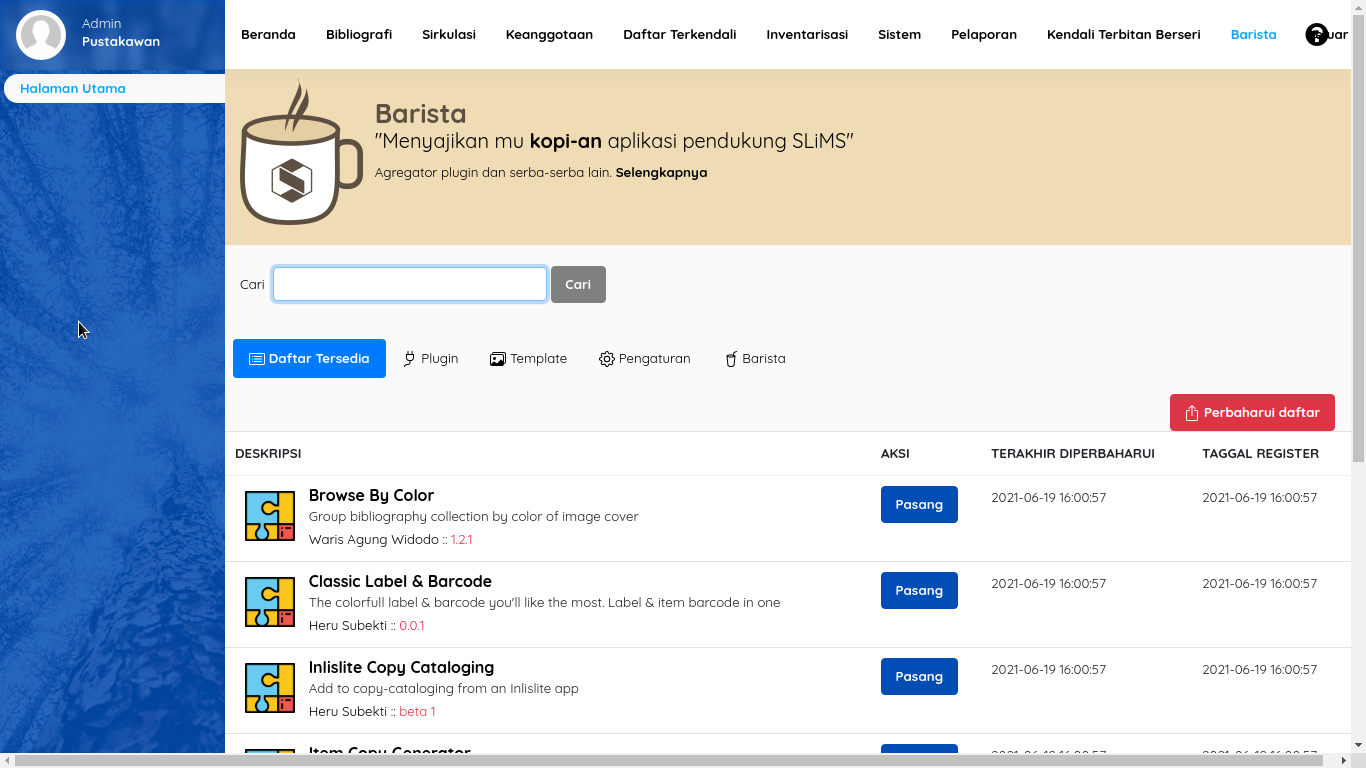Switch to the Barista tab

coord(755,359)
